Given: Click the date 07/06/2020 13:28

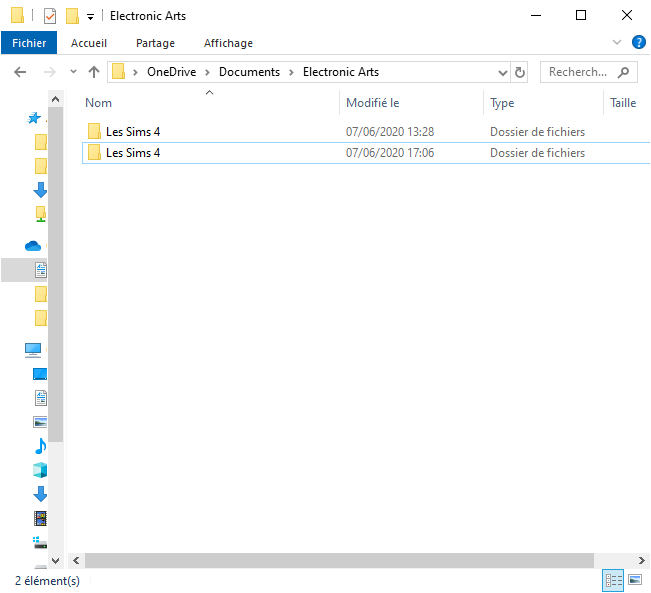Looking at the screenshot, I should pyautogui.click(x=390, y=132).
